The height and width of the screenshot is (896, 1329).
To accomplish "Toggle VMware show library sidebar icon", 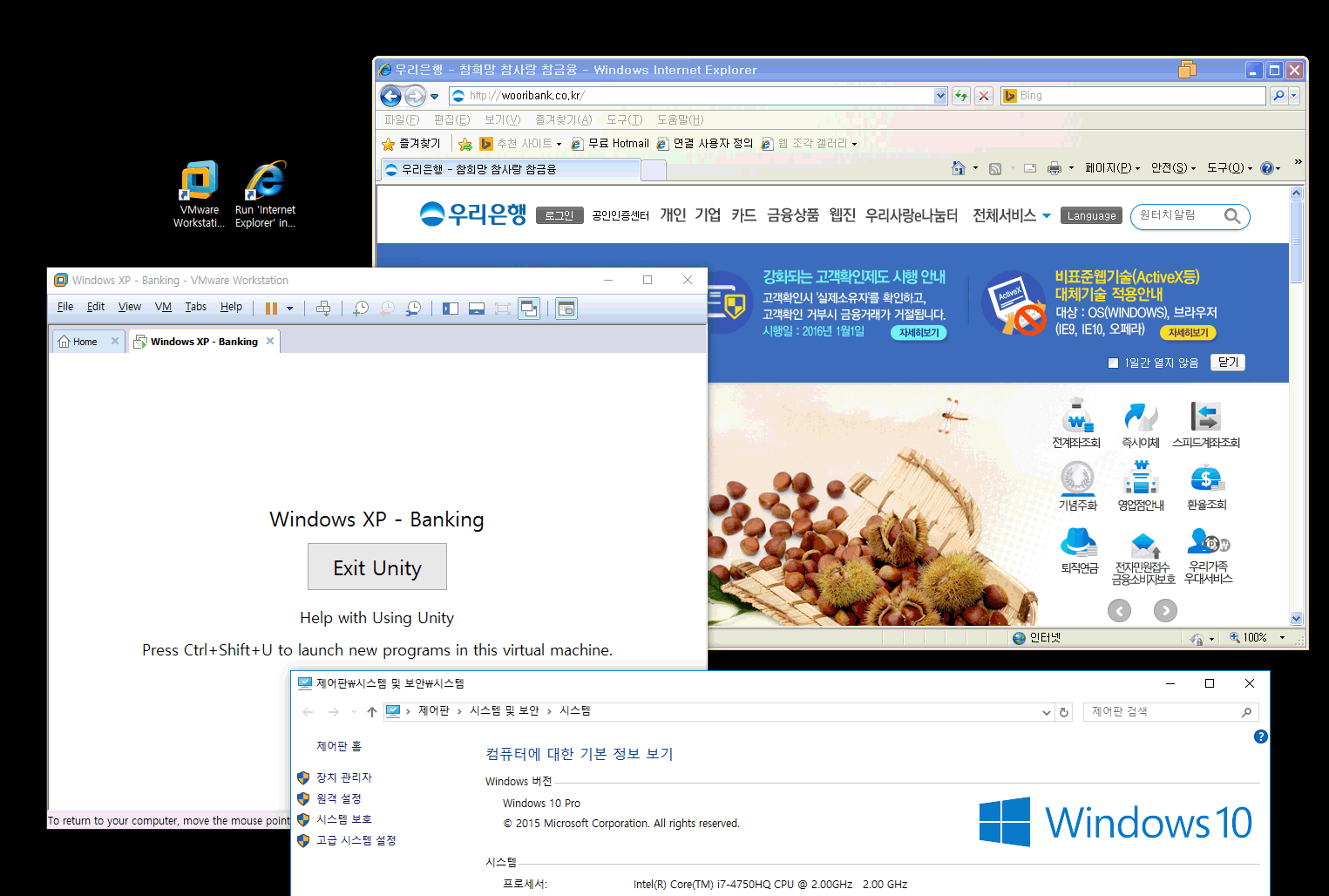I will click(x=451, y=308).
